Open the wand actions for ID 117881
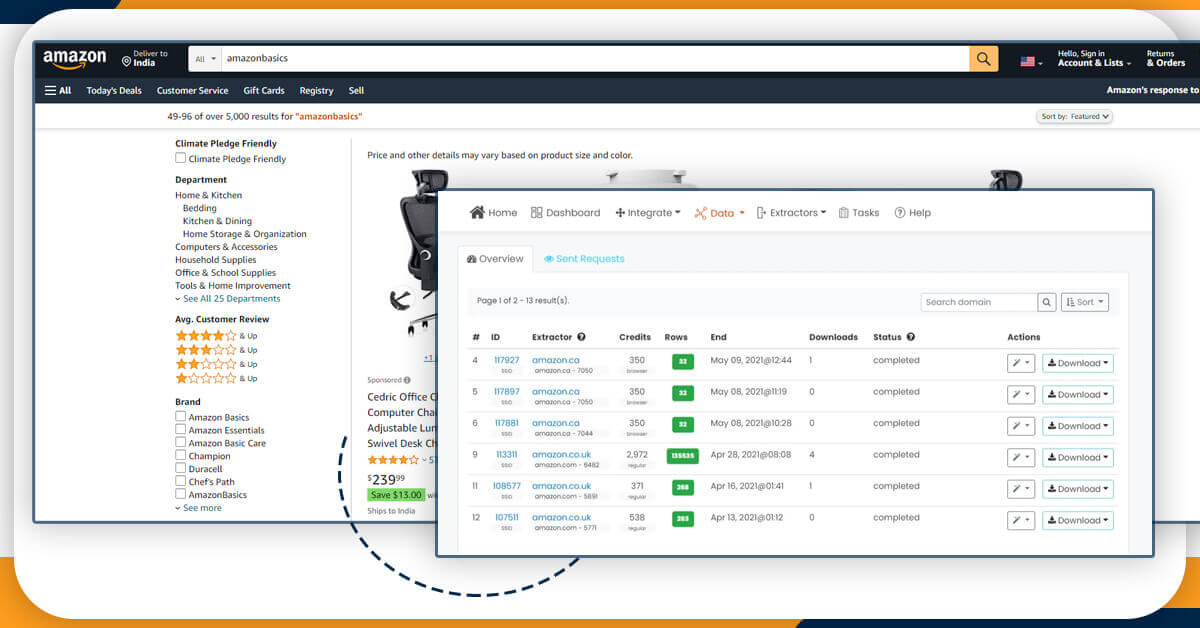1200x628 pixels. pyautogui.click(x=1021, y=426)
